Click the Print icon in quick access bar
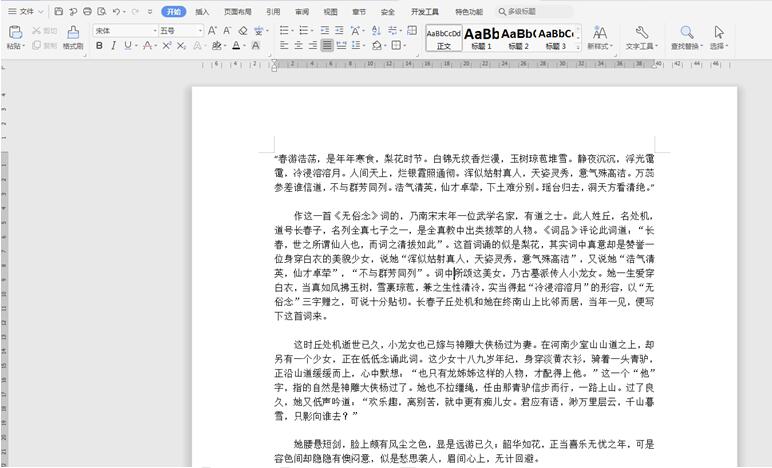 coord(88,11)
